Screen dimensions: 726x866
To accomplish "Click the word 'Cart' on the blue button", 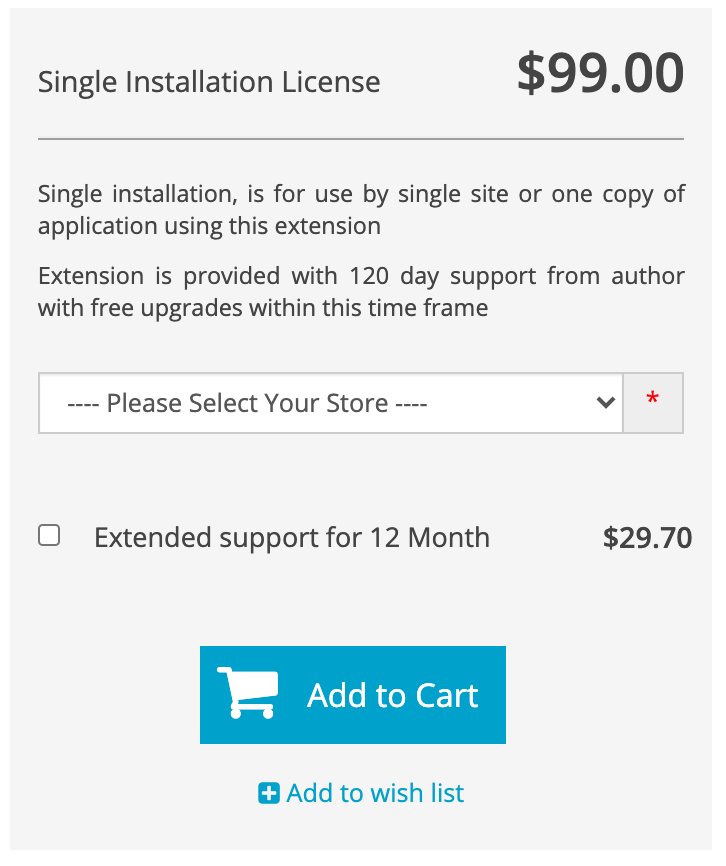I will coord(447,695).
